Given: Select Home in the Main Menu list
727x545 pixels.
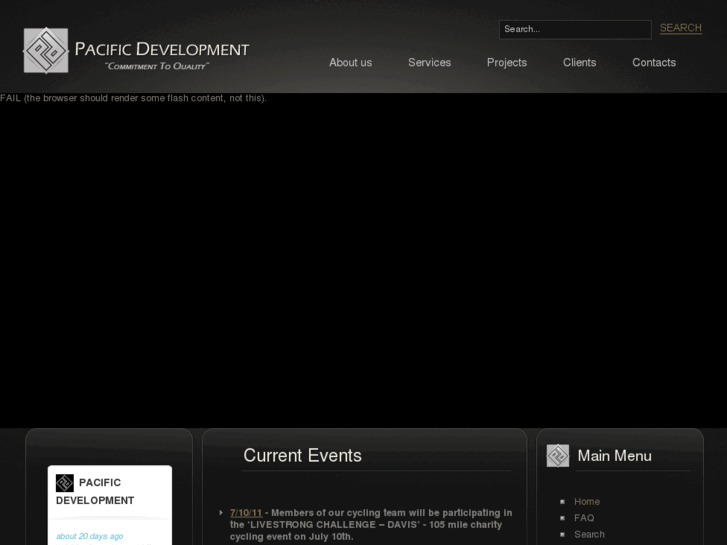Looking at the screenshot, I should 587,502.
